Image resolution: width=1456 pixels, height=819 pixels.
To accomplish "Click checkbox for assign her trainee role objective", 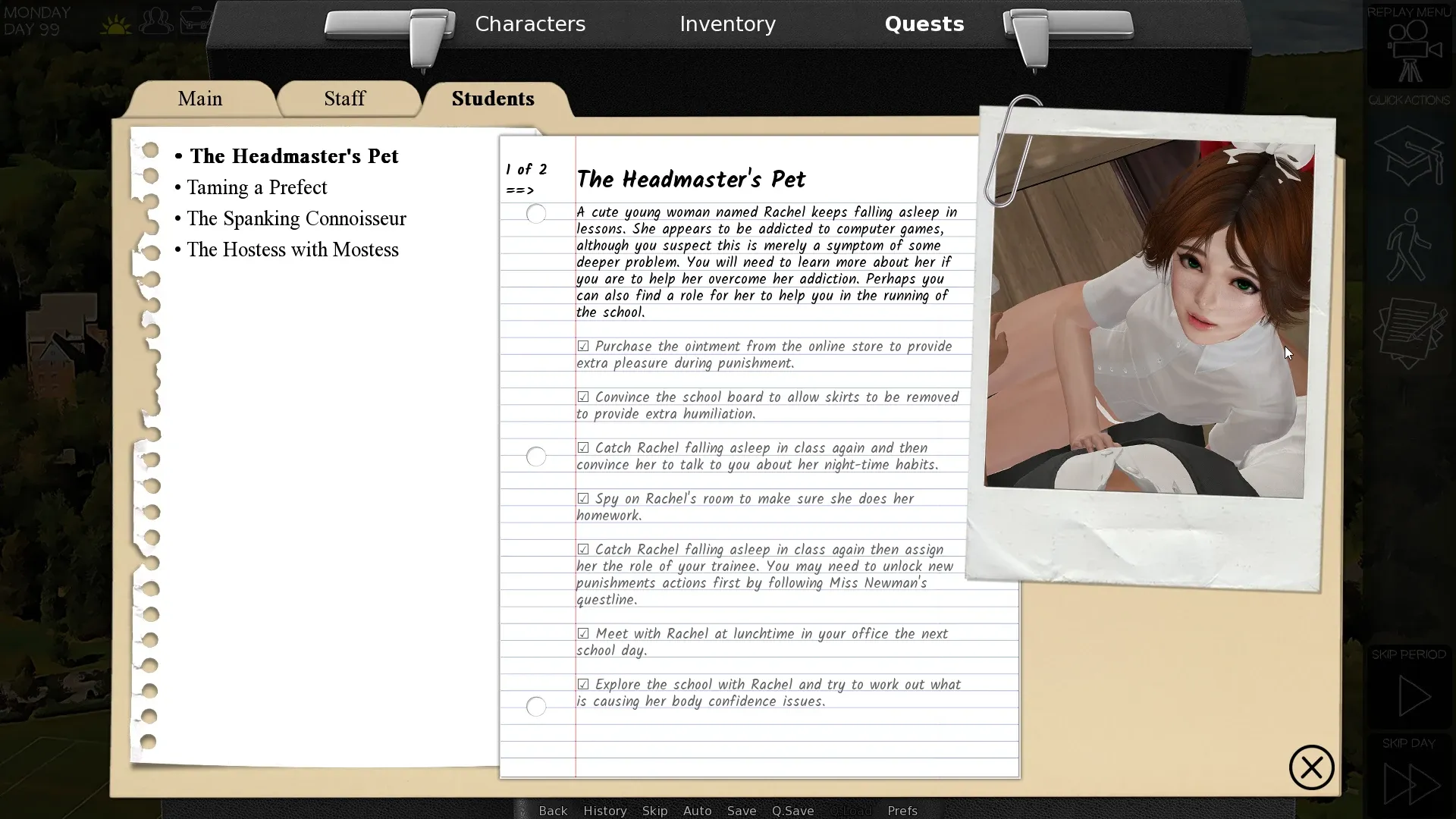I will coord(582,550).
